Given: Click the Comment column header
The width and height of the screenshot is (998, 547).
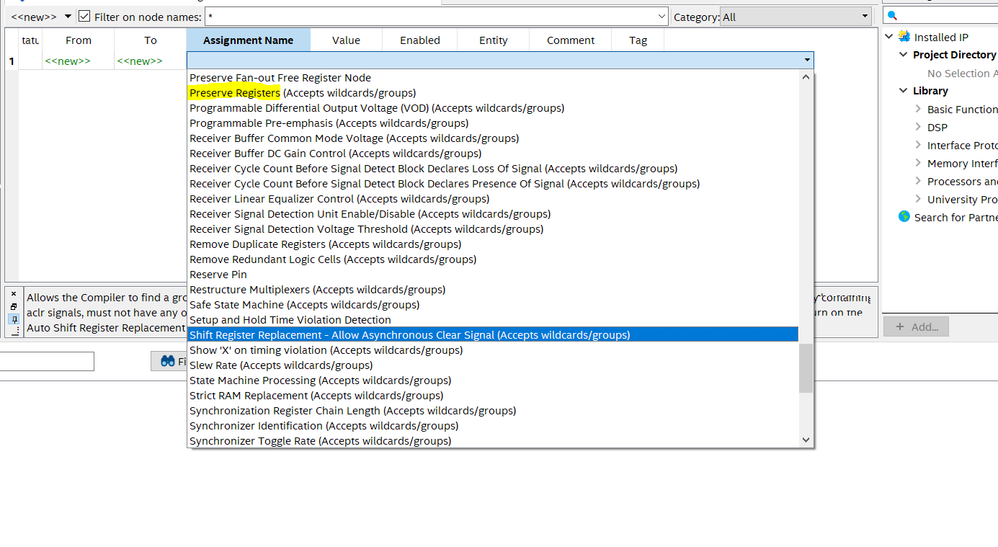Looking at the screenshot, I should 570,40.
